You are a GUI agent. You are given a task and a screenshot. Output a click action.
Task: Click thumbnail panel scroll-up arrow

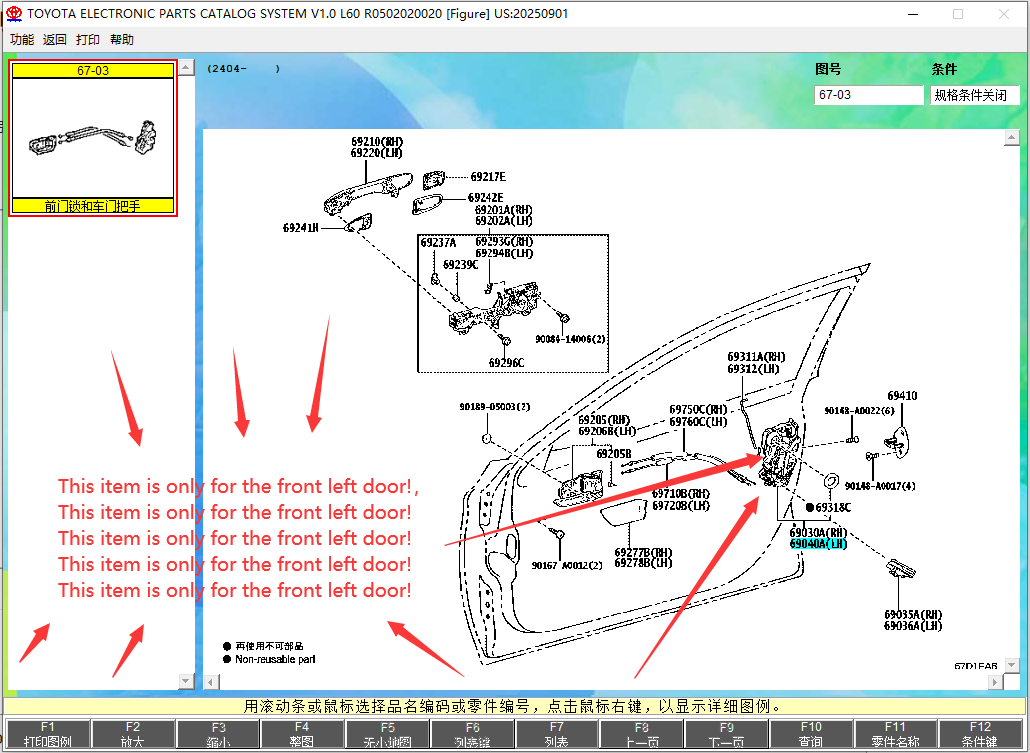186,68
